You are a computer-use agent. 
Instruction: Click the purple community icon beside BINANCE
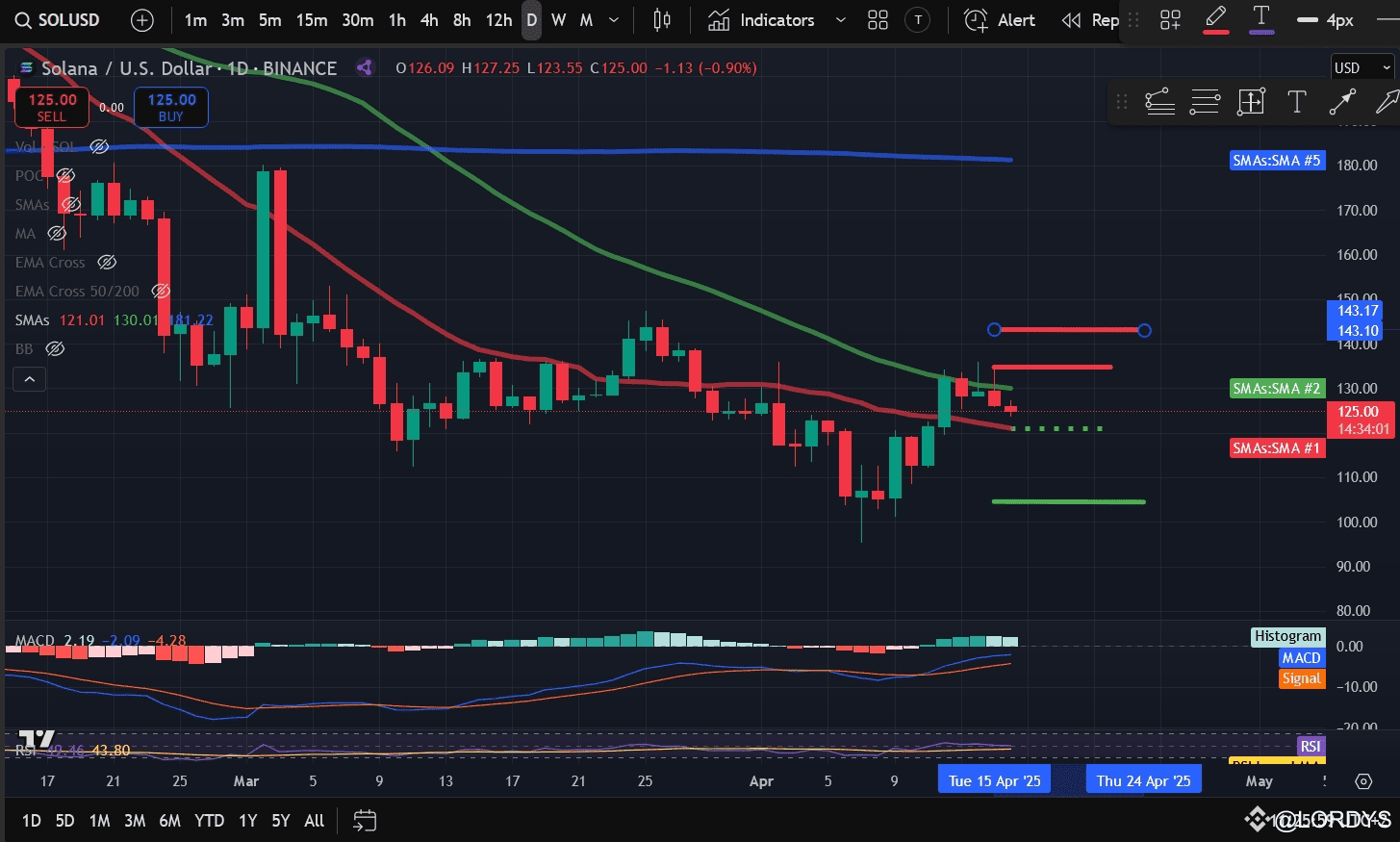pyautogui.click(x=364, y=67)
